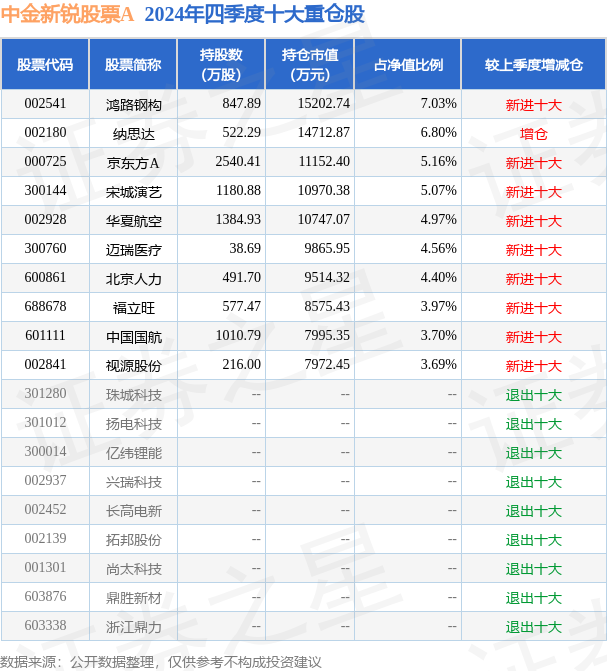Click the holding value 7972.45
The width and height of the screenshot is (607, 671).
[x=327, y=365]
